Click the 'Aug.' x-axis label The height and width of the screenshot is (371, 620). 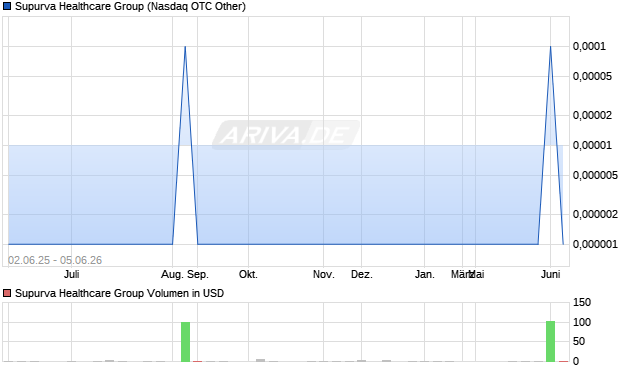point(172,274)
